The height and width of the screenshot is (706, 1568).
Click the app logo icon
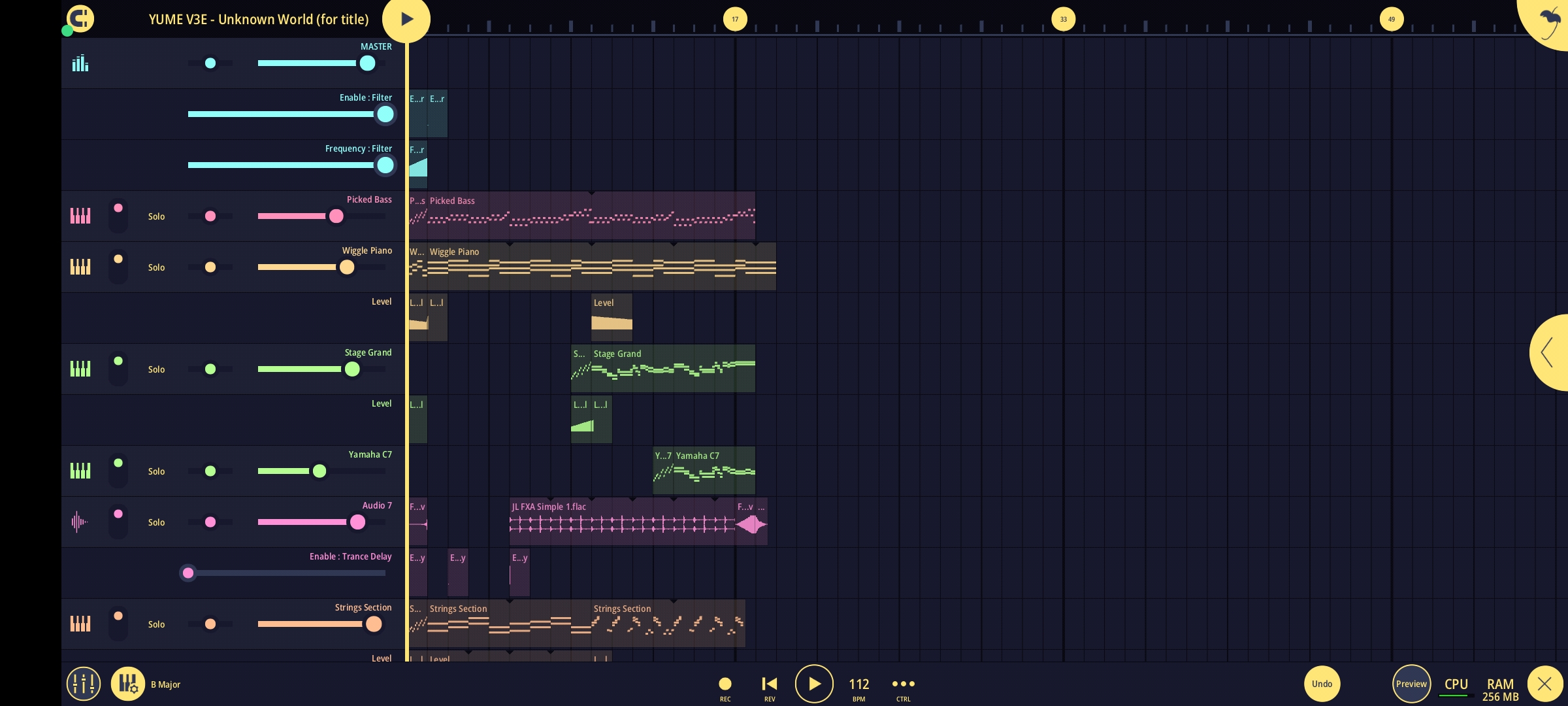80,18
